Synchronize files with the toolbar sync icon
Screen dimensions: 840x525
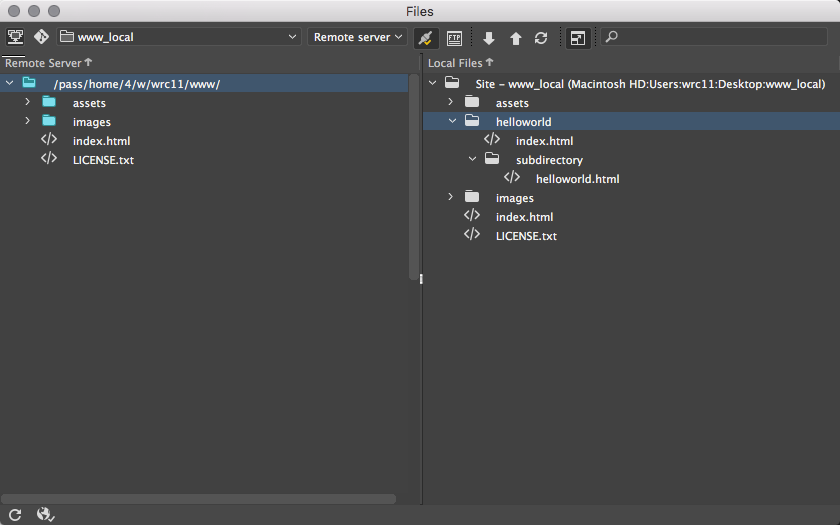pos(541,38)
